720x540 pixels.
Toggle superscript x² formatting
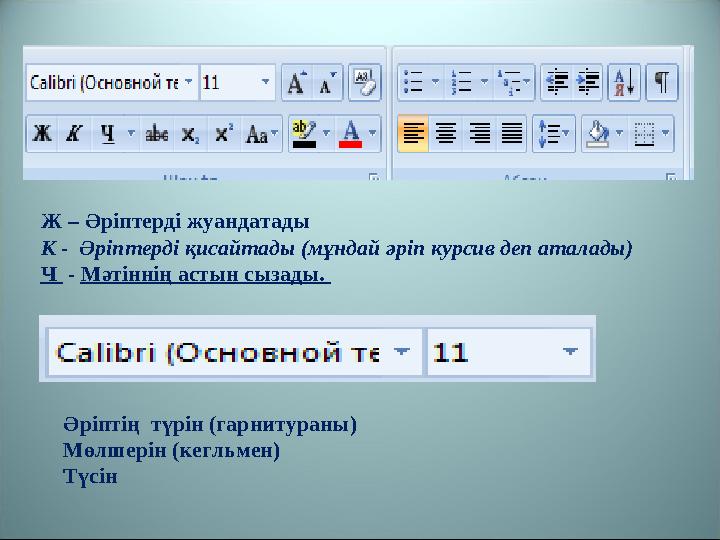pyautogui.click(x=224, y=134)
